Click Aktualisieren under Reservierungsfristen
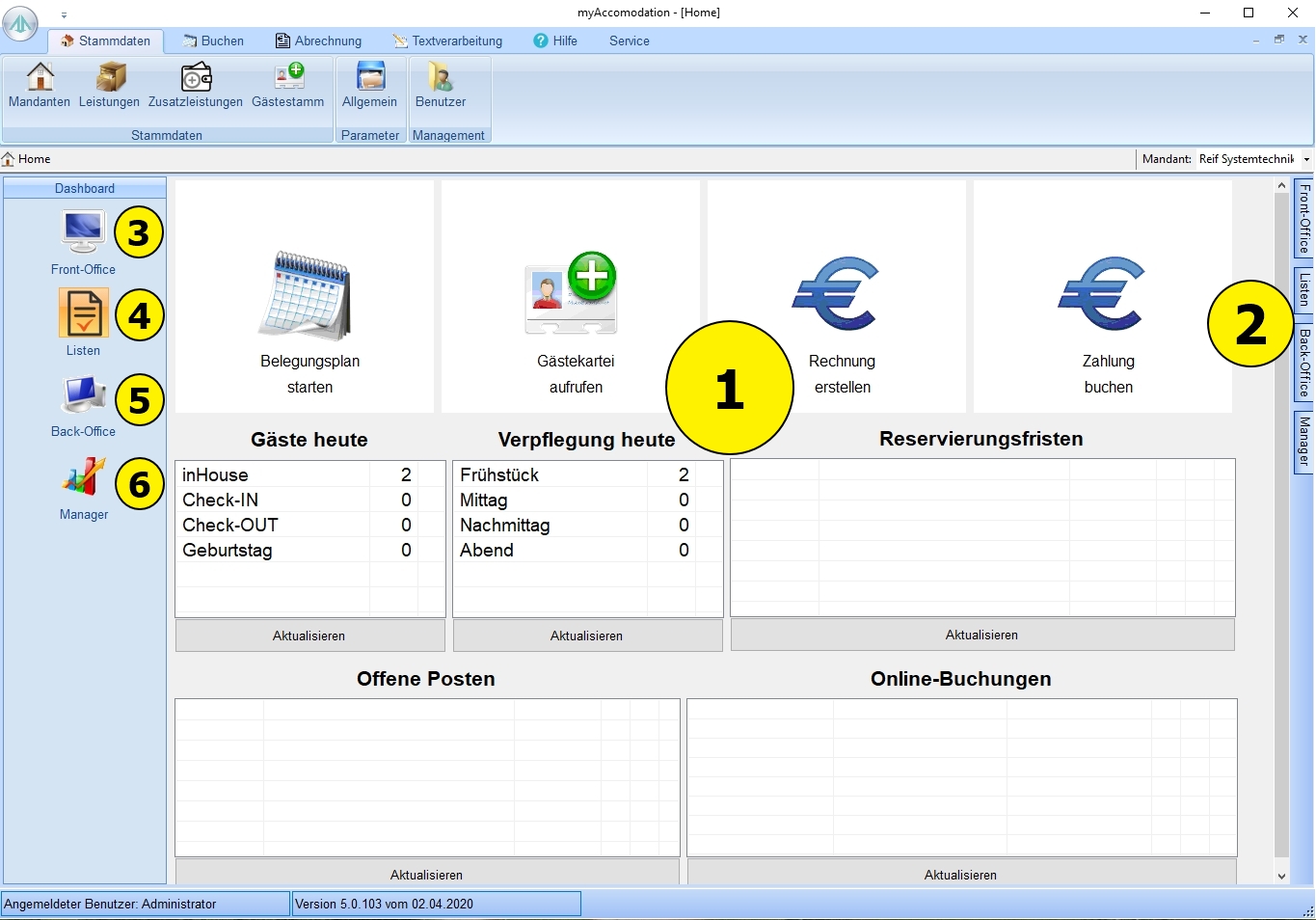Screen dimensions: 1316x920 tap(981, 635)
